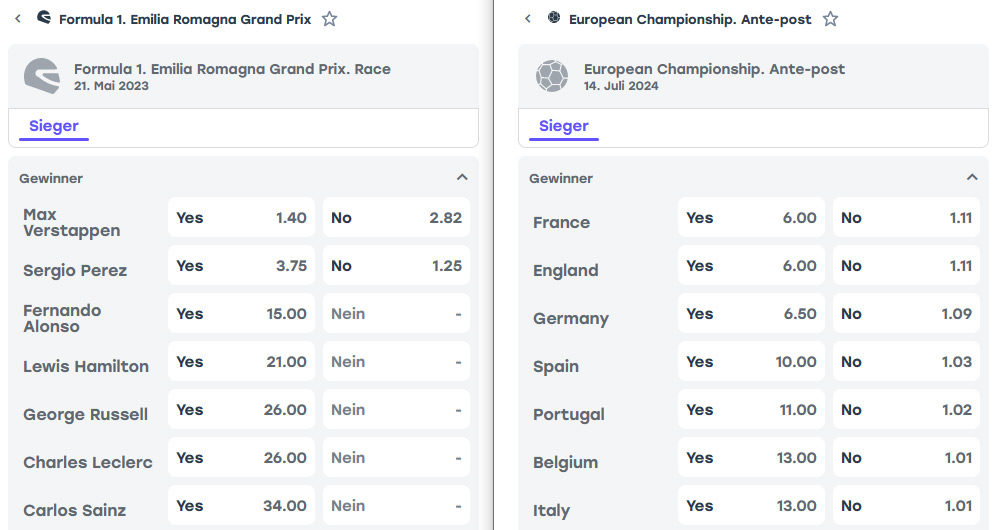Screen dimensions: 996x530
Task: Click the Sergio Perez driver name
Action: [x=75, y=270]
